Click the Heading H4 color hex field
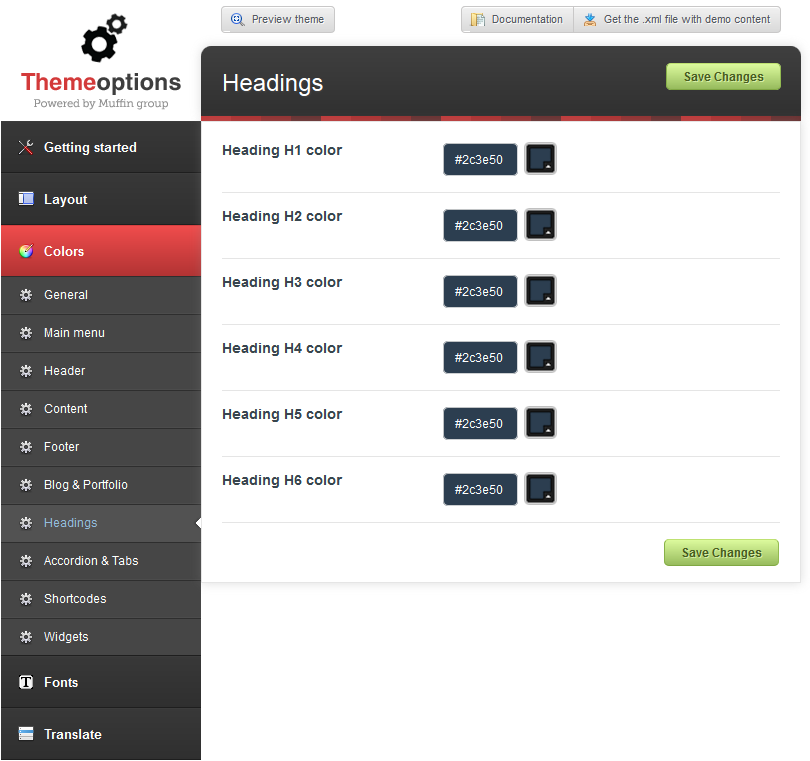This screenshot has width=810, height=761. coord(480,358)
